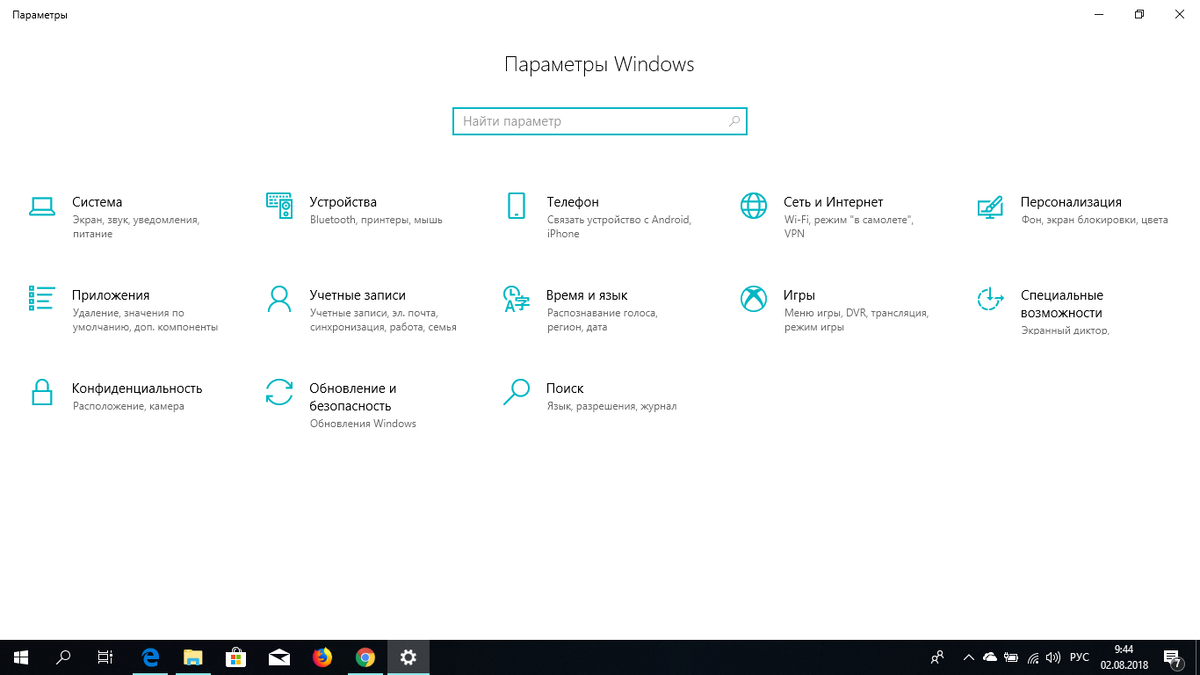Open the Учетные записи person icon
The width and height of the screenshot is (1200, 675).
coord(279,298)
